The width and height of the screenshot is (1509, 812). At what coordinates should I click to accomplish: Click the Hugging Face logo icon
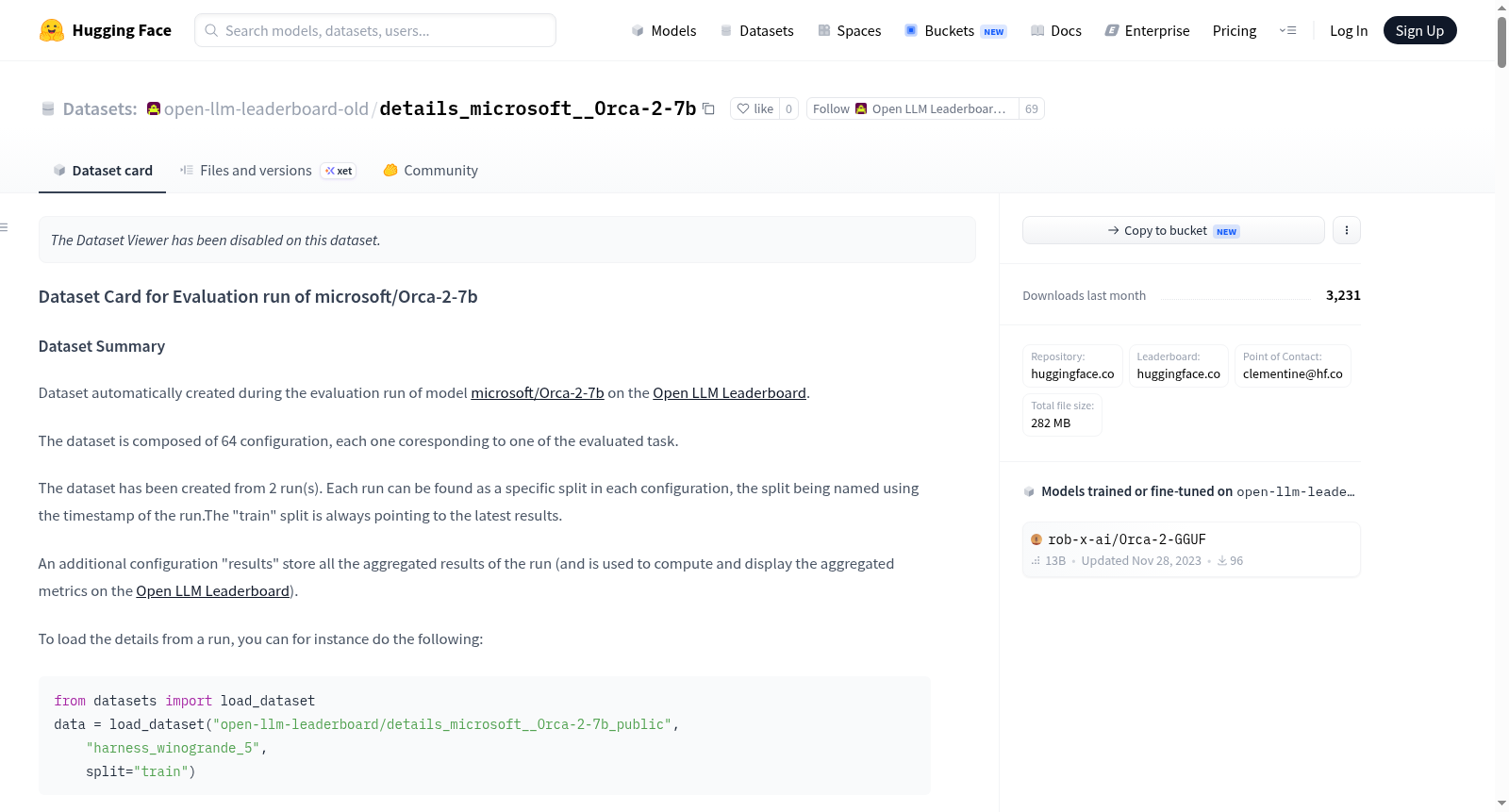coord(52,30)
